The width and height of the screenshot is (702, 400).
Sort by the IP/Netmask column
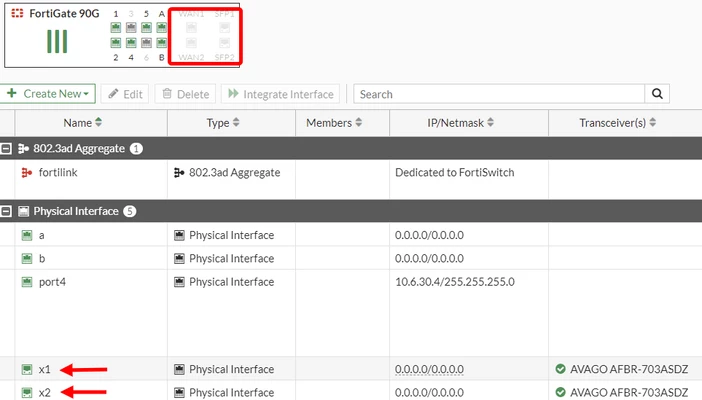tap(460, 123)
